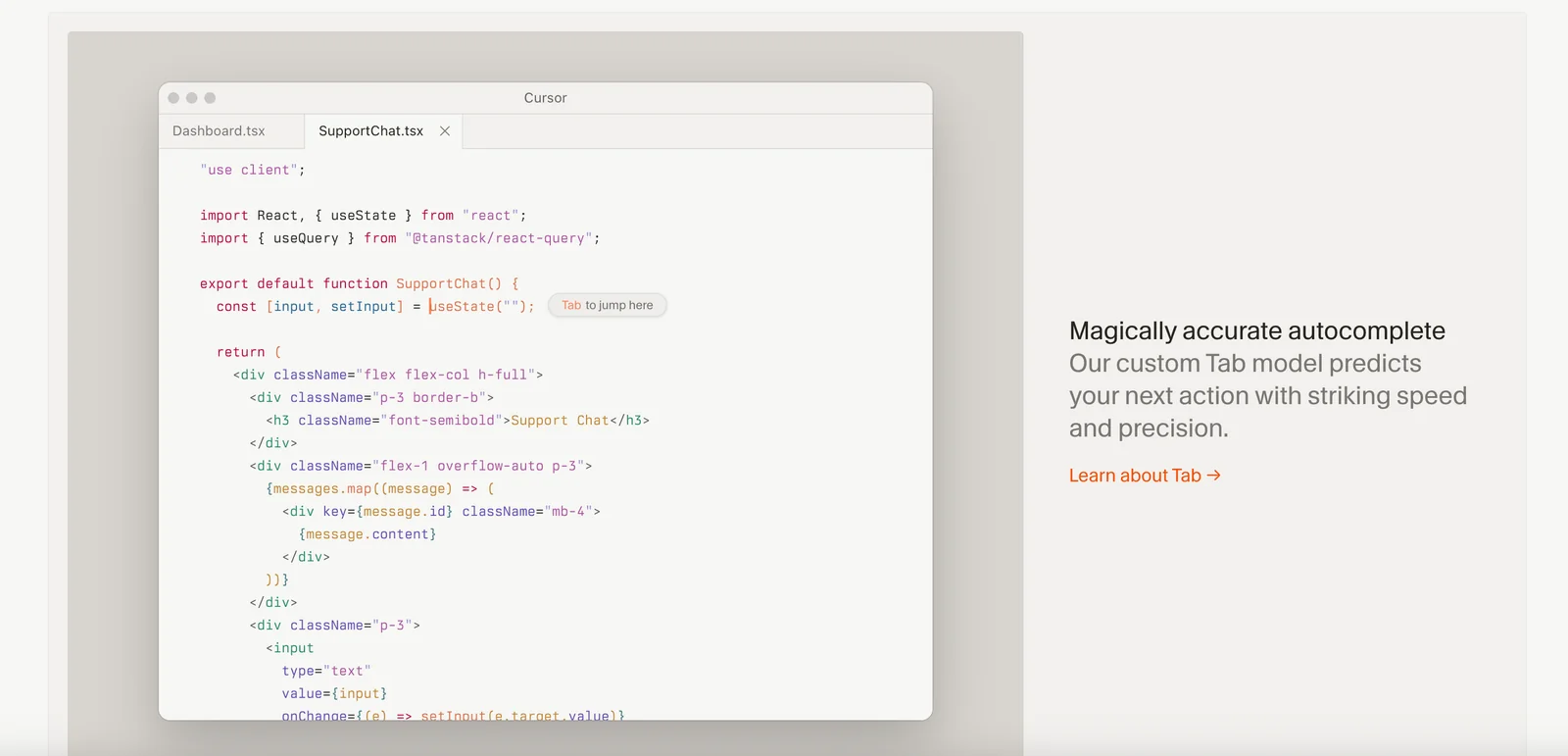This screenshot has height=756, width=1568.
Task: Click the 'Cursor' window title text
Action: point(545,98)
